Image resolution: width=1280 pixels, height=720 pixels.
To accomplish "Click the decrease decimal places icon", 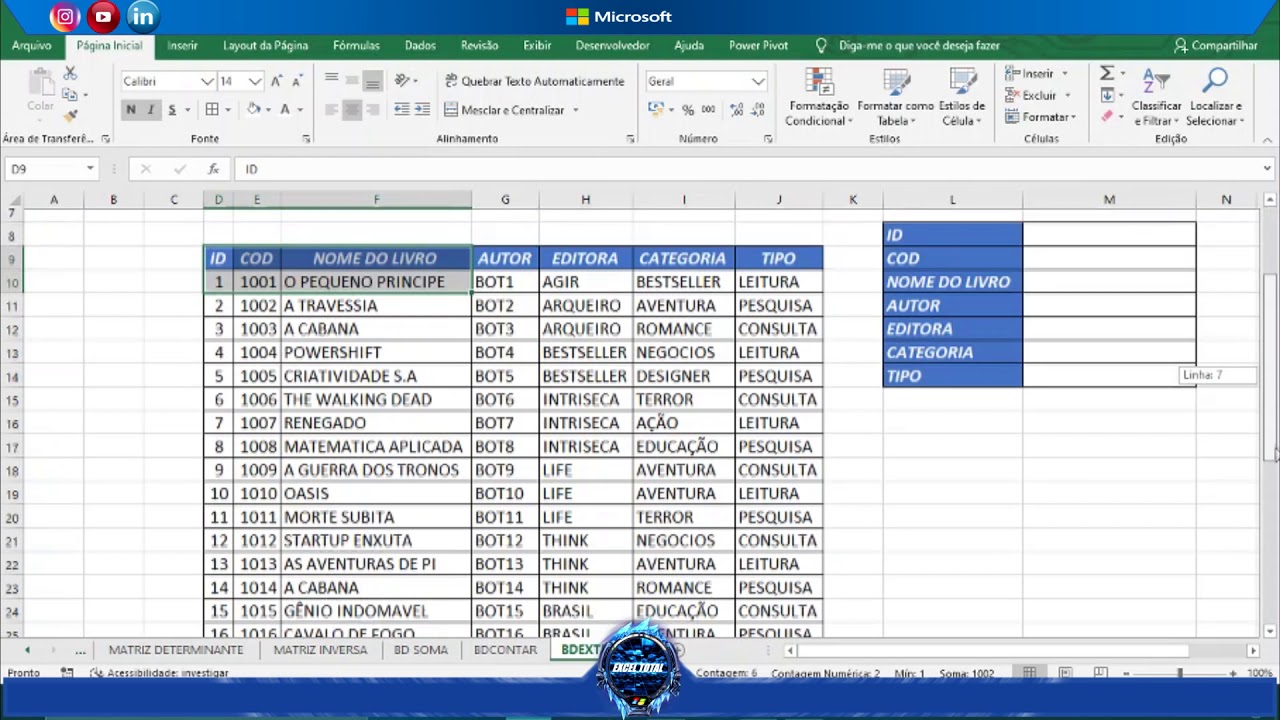I will click(758, 110).
